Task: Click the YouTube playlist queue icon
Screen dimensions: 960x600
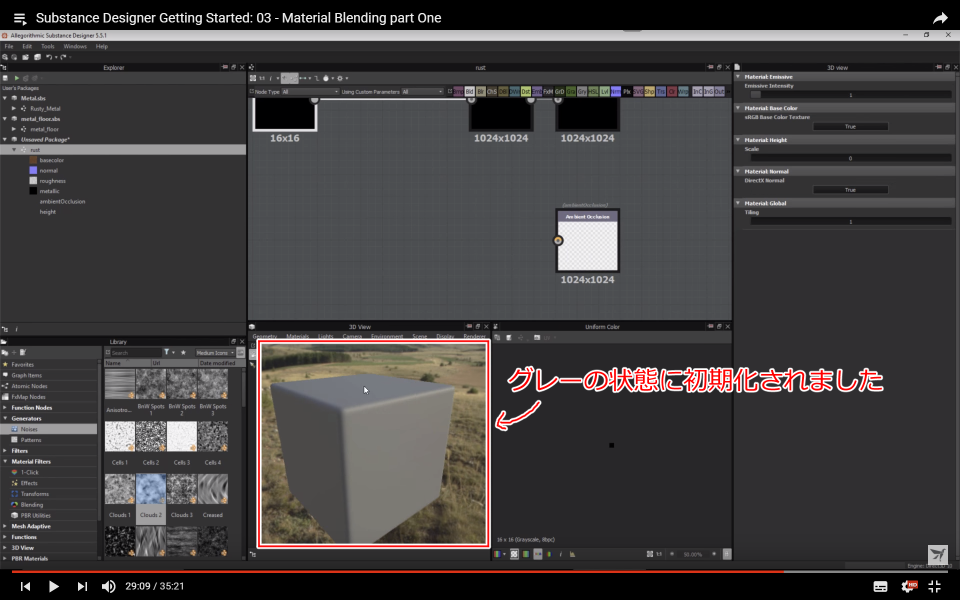Action: click(20, 18)
